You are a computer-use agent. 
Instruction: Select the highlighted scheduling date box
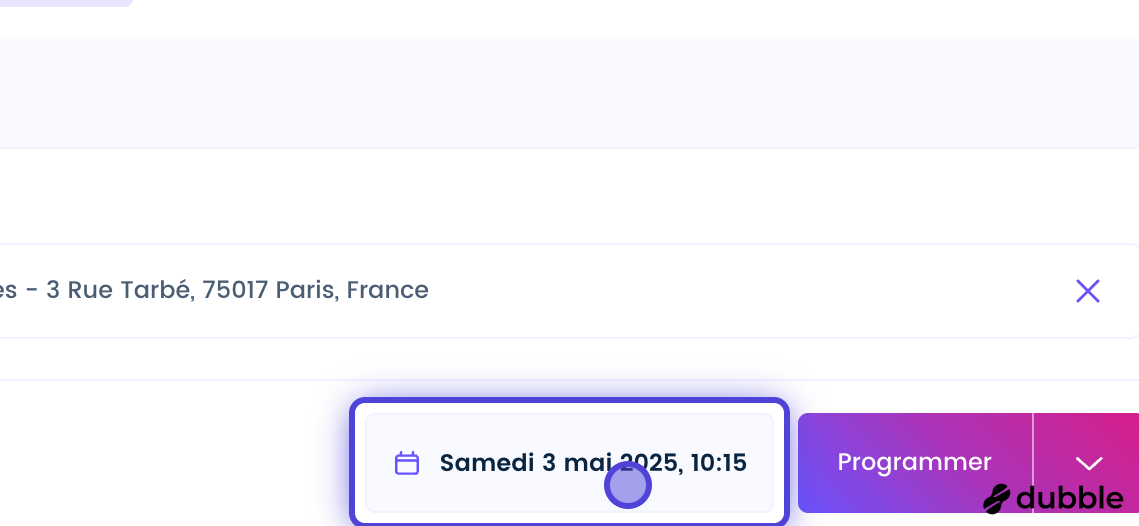click(x=570, y=462)
